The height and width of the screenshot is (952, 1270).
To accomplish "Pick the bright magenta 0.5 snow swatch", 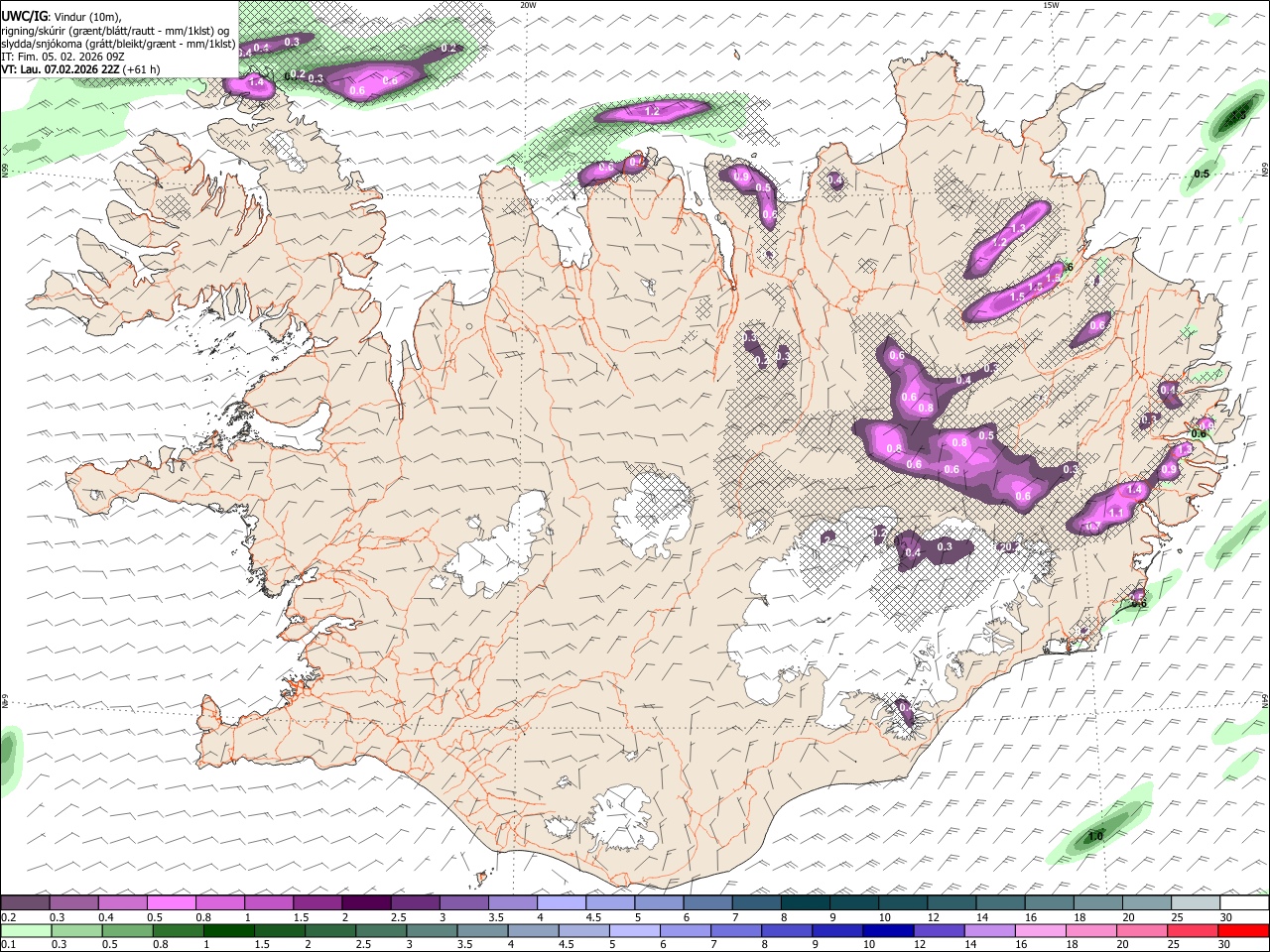I will point(171,902).
